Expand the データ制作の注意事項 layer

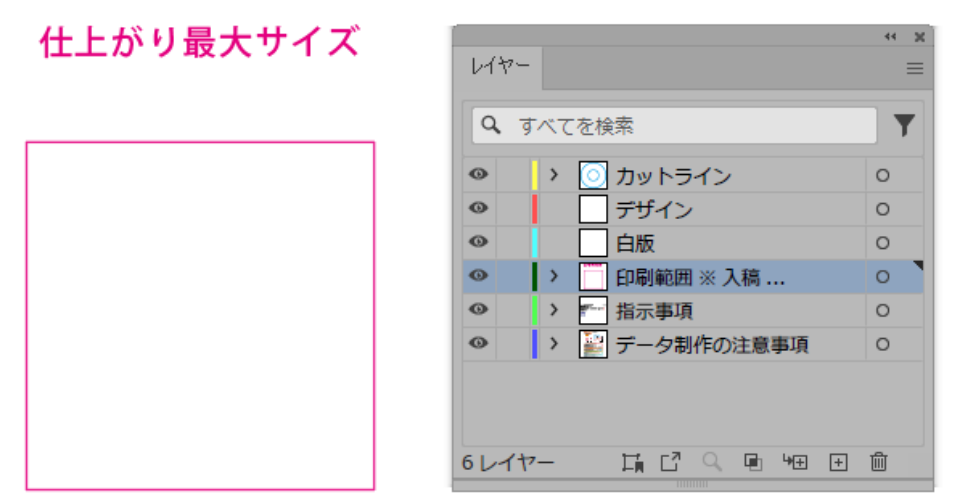tap(554, 343)
